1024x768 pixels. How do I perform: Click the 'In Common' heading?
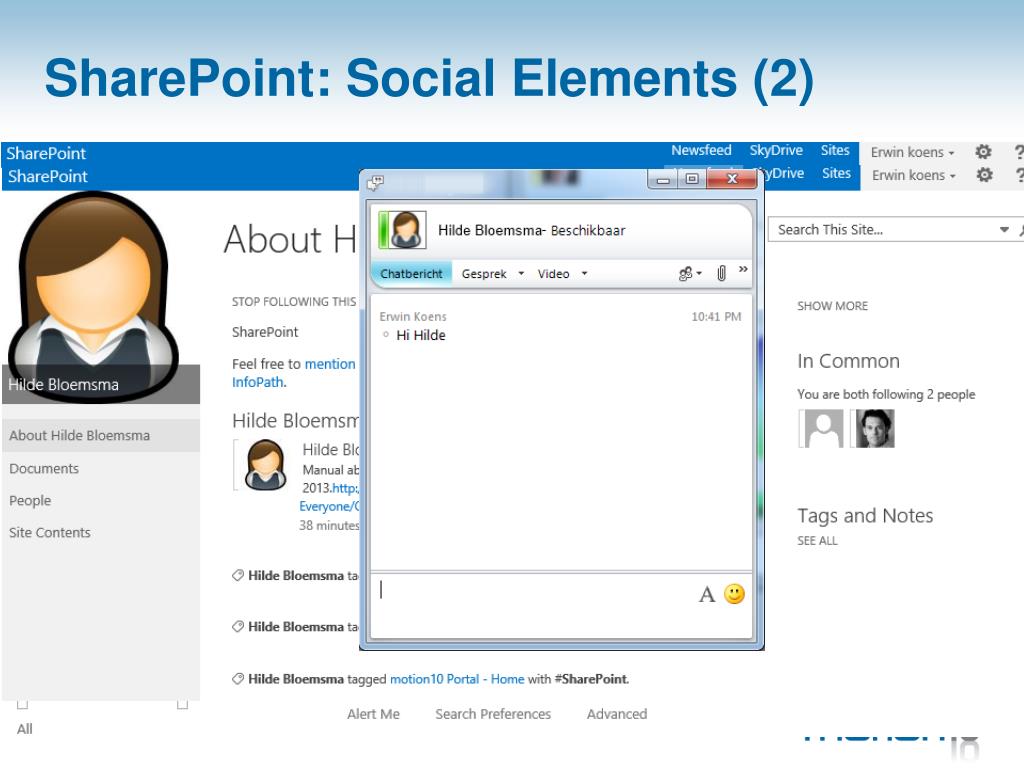click(848, 361)
